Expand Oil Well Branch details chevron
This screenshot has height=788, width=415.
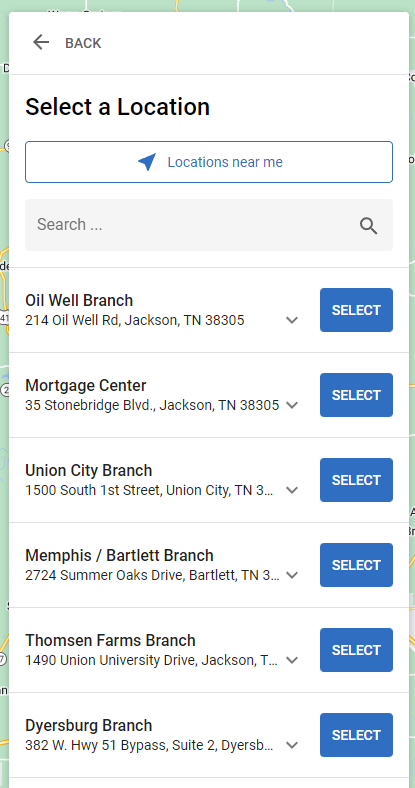coord(292,320)
